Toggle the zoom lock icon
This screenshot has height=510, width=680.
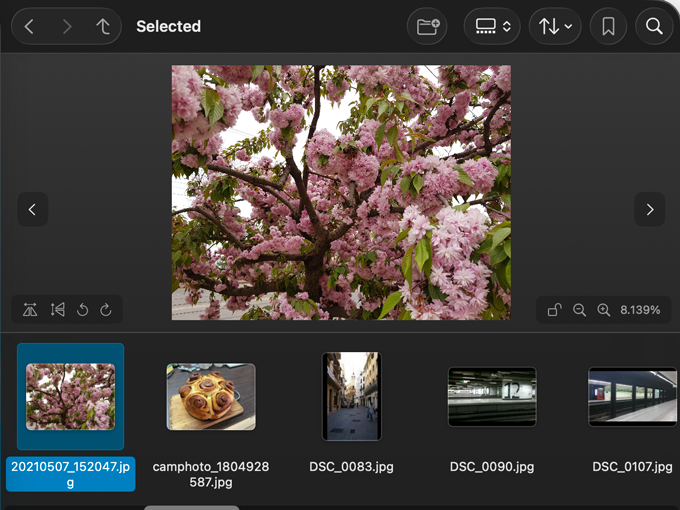[555, 310]
